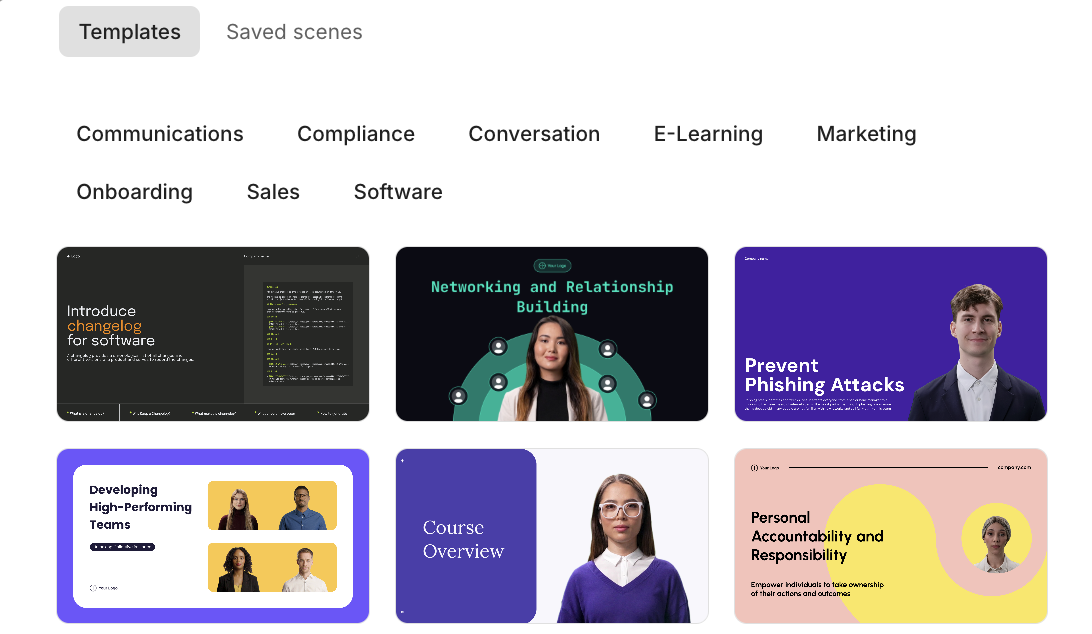Select the Compliance category filter
The height and width of the screenshot is (634, 1092).
coord(356,134)
